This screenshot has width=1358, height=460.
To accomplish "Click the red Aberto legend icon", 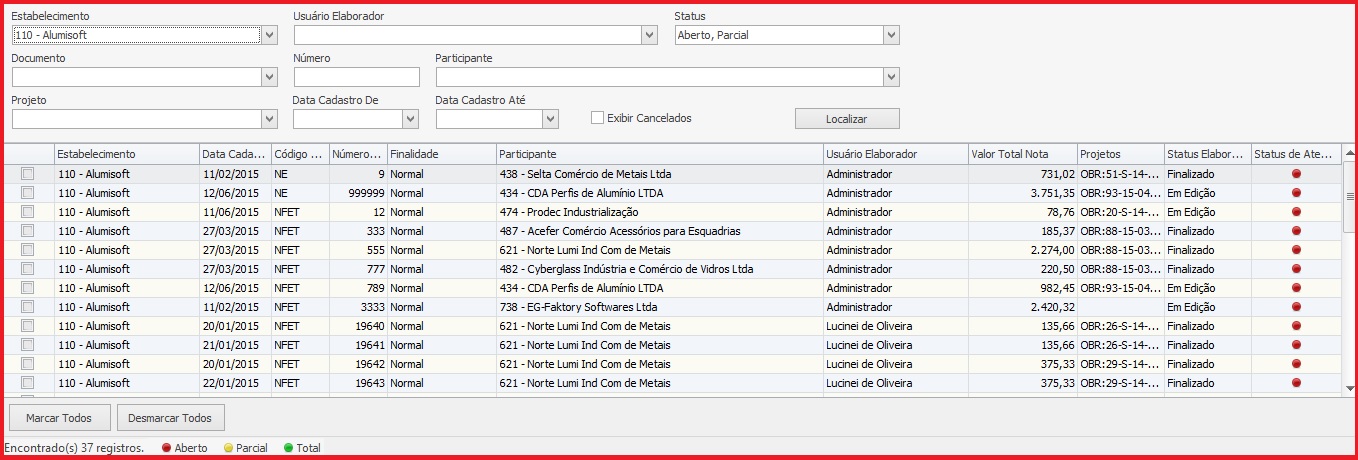I will (166, 448).
